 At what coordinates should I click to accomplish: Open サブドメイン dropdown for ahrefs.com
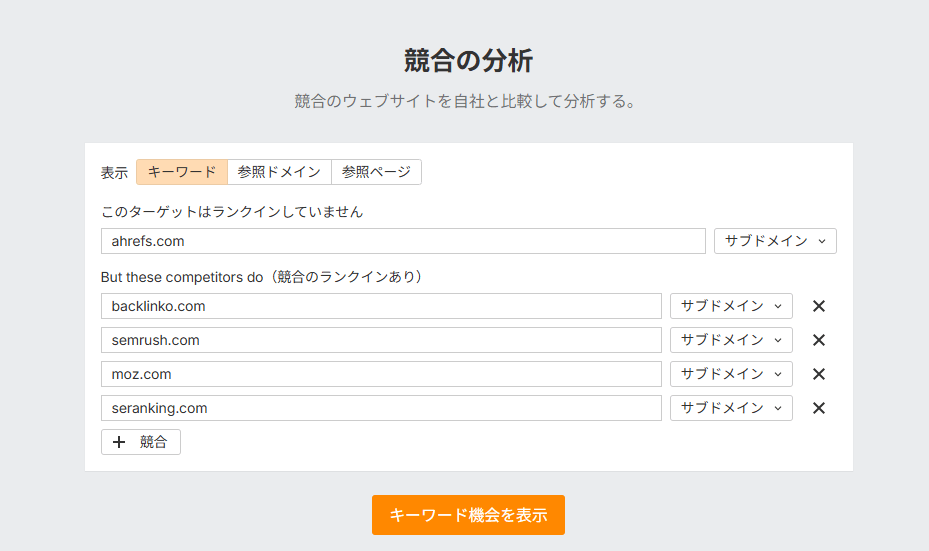775,241
